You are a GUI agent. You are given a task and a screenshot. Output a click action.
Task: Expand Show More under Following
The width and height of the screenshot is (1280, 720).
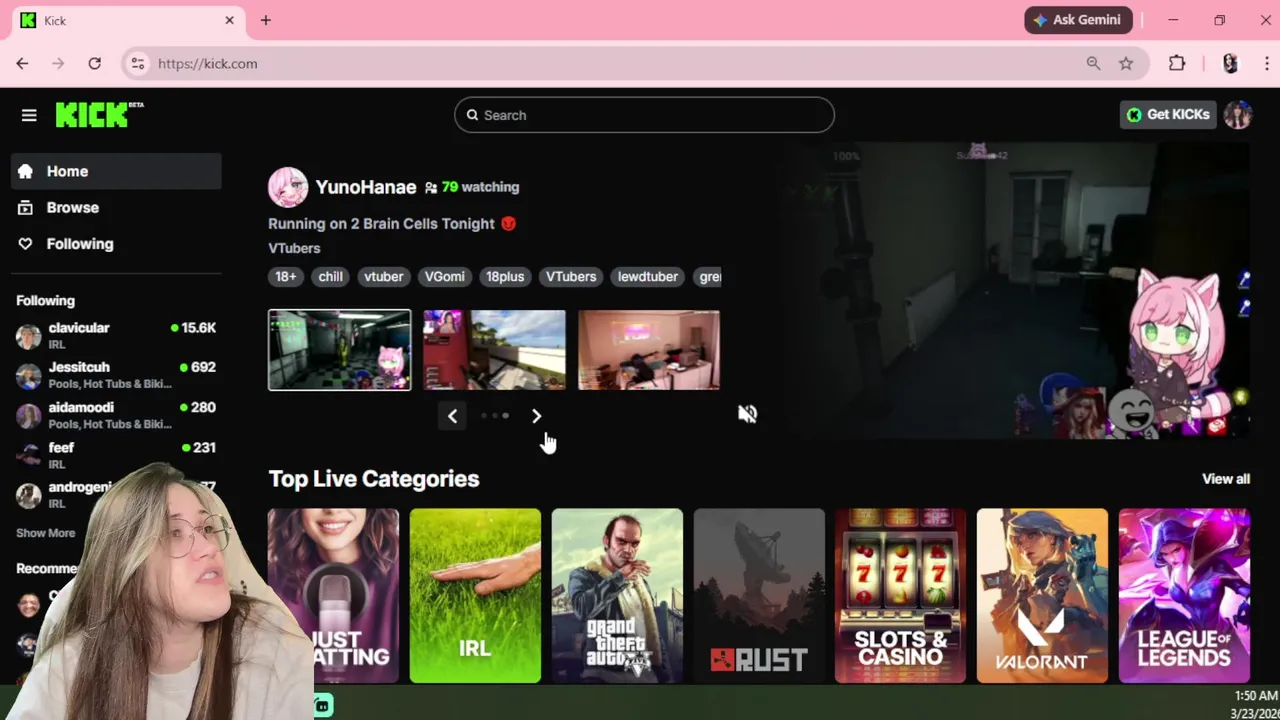[x=45, y=533]
